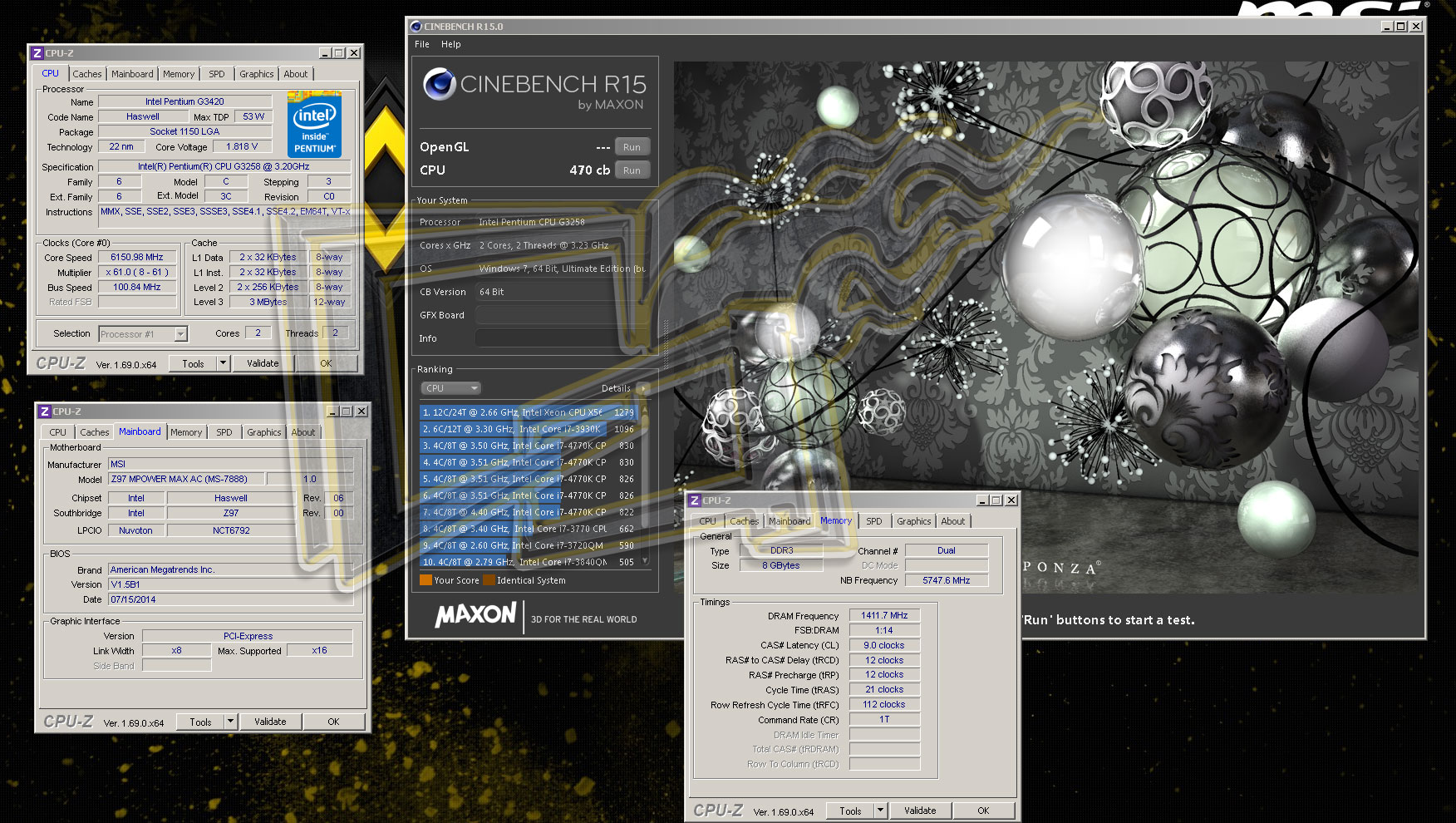Click CAS# Latency value 9.0 clocks

884,645
